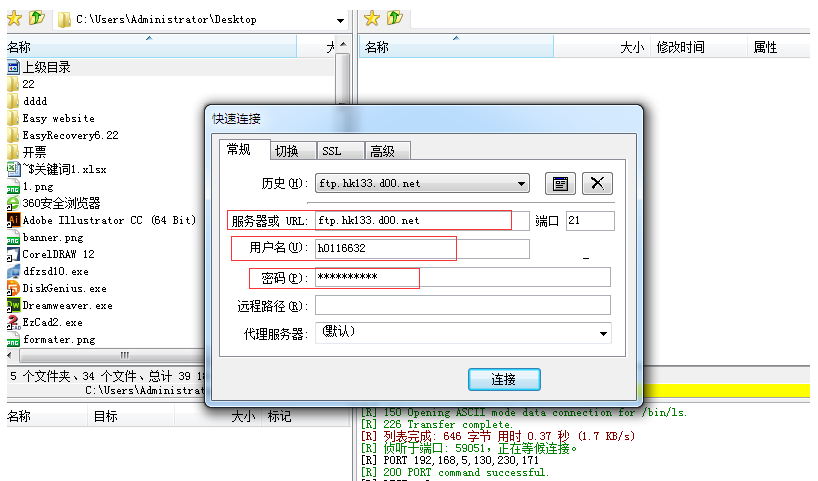Viewport: 818px width, 481px height.
Task: Click the local status text 5 个文件夹、34 个文件
Action: 73,376
